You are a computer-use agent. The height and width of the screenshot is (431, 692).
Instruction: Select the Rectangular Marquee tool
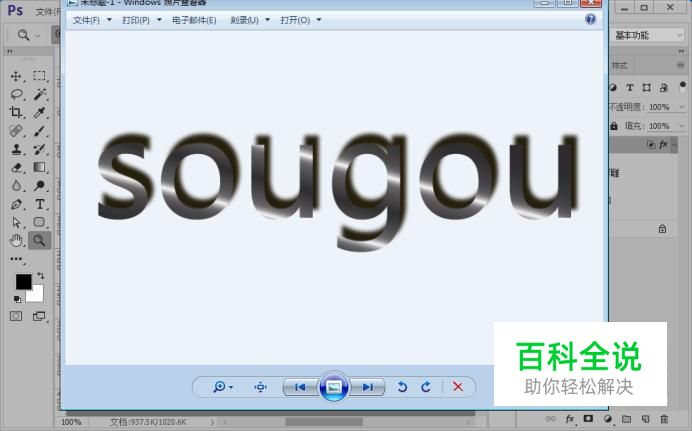point(39,76)
